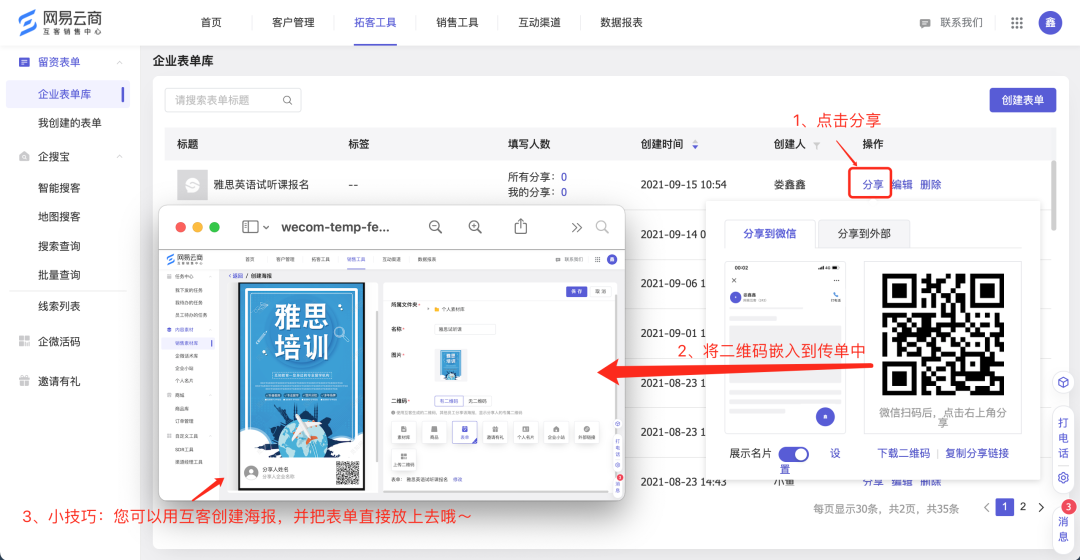Screen dimensions: 1080x560
Task: Click the form table vertical scrollbar
Action: 1053,196
